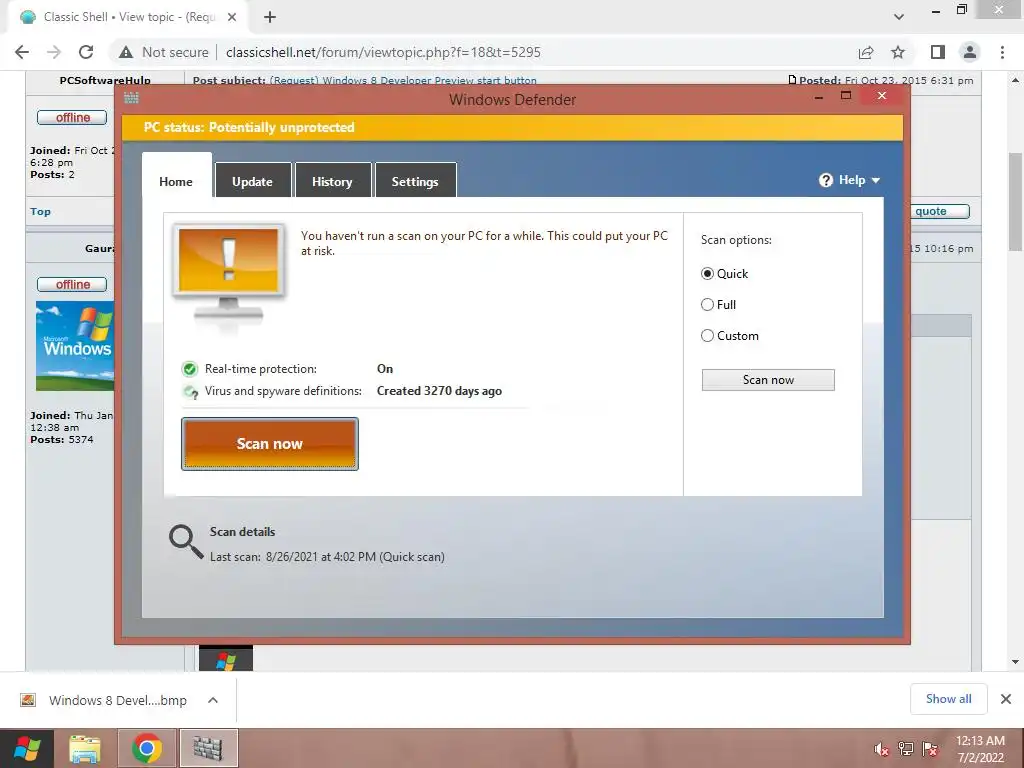
Task: Click the first offline status badge under PCSoftwareHulp
Action: pos(72,118)
